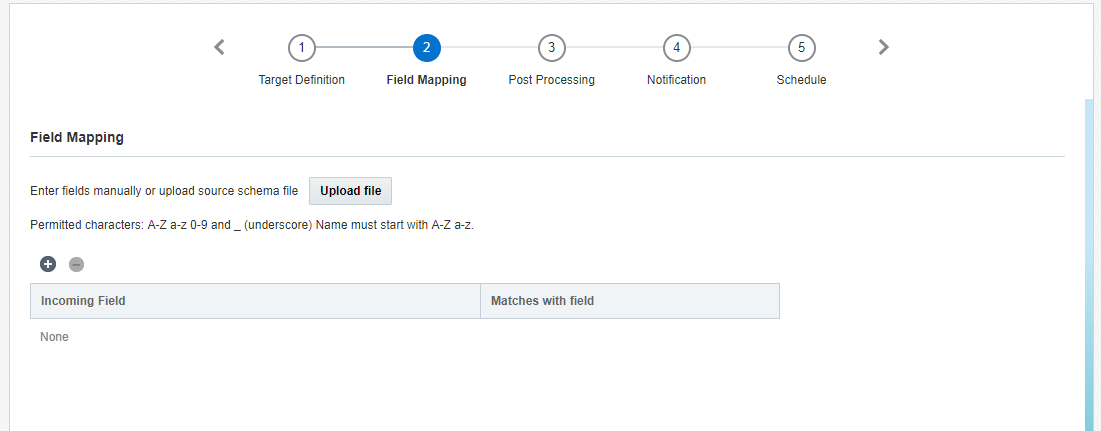Go to the previous wizard step arrow
This screenshot has height=431, width=1101.
219,47
